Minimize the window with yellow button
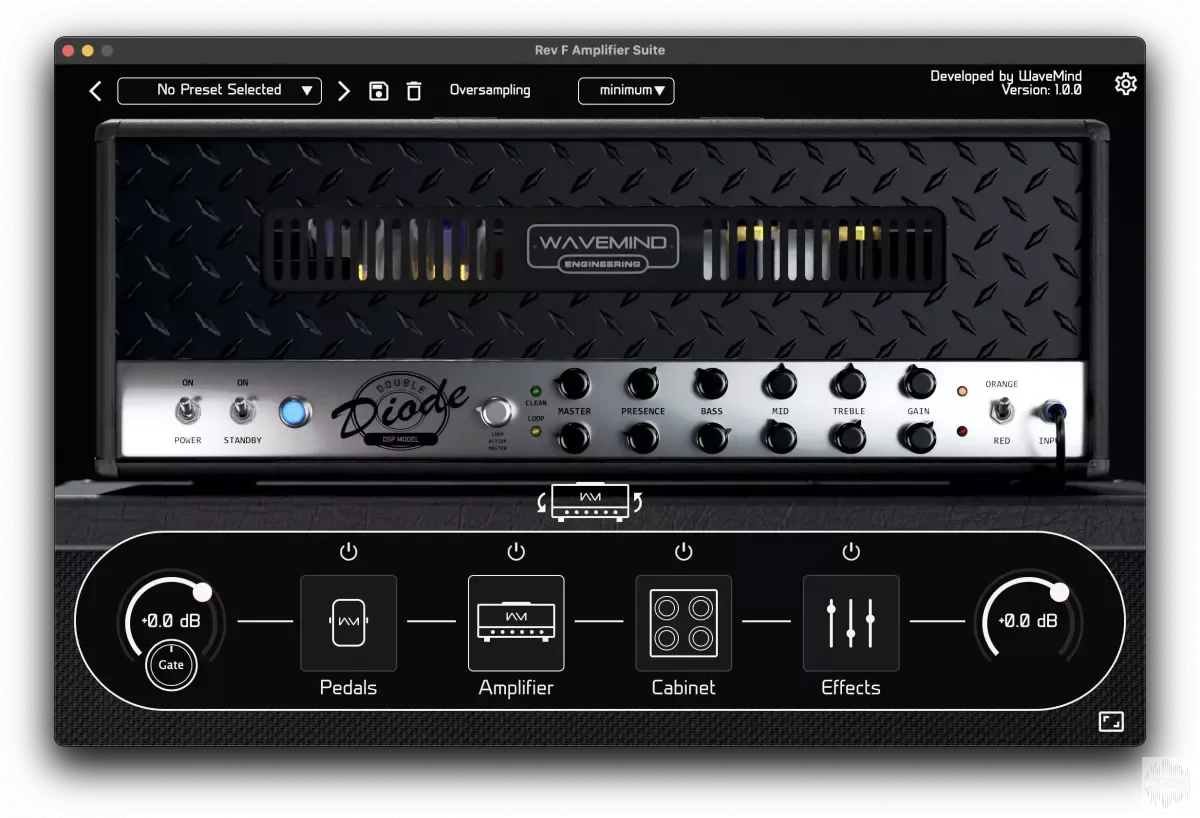The height and width of the screenshot is (818, 1200). tap(88, 50)
